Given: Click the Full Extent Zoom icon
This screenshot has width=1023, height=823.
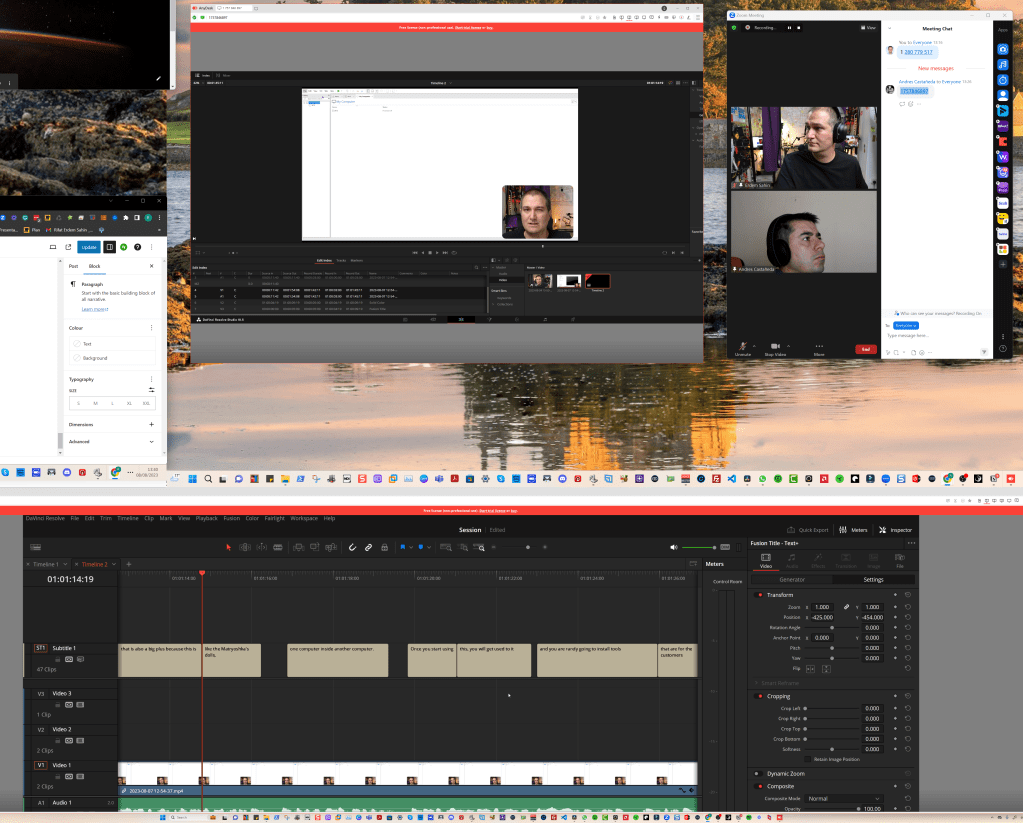Looking at the screenshot, I should tap(446, 547).
